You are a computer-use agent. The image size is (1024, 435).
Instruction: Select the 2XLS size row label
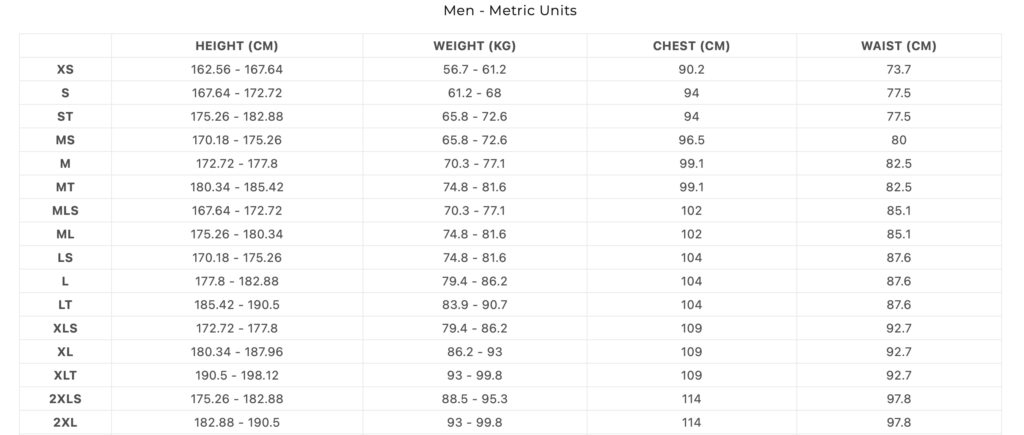pos(65,398)
